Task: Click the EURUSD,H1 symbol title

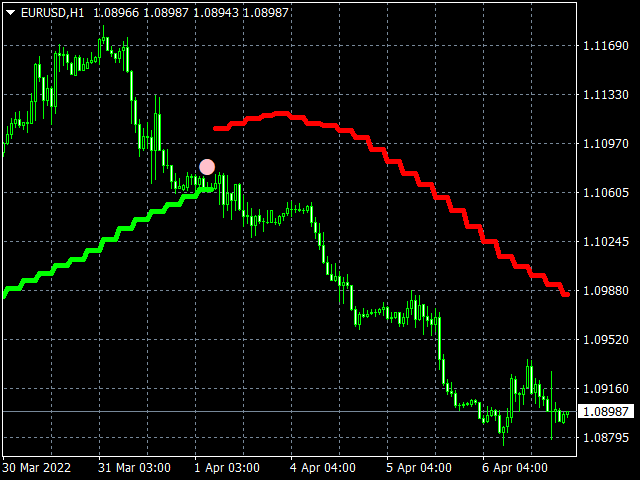Action: (53, 13)
